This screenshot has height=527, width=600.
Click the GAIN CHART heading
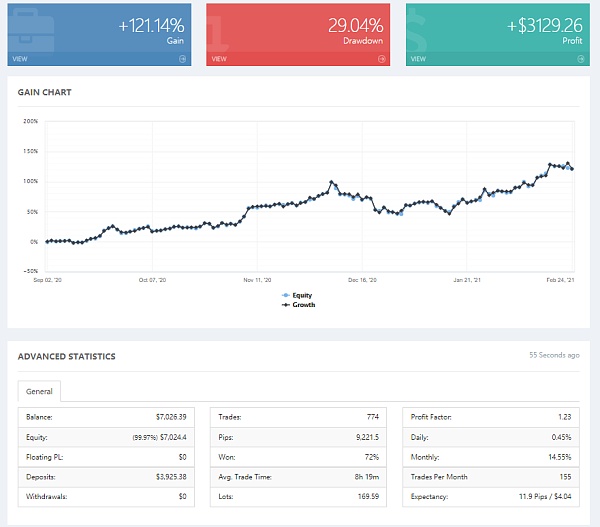[44, 92]
